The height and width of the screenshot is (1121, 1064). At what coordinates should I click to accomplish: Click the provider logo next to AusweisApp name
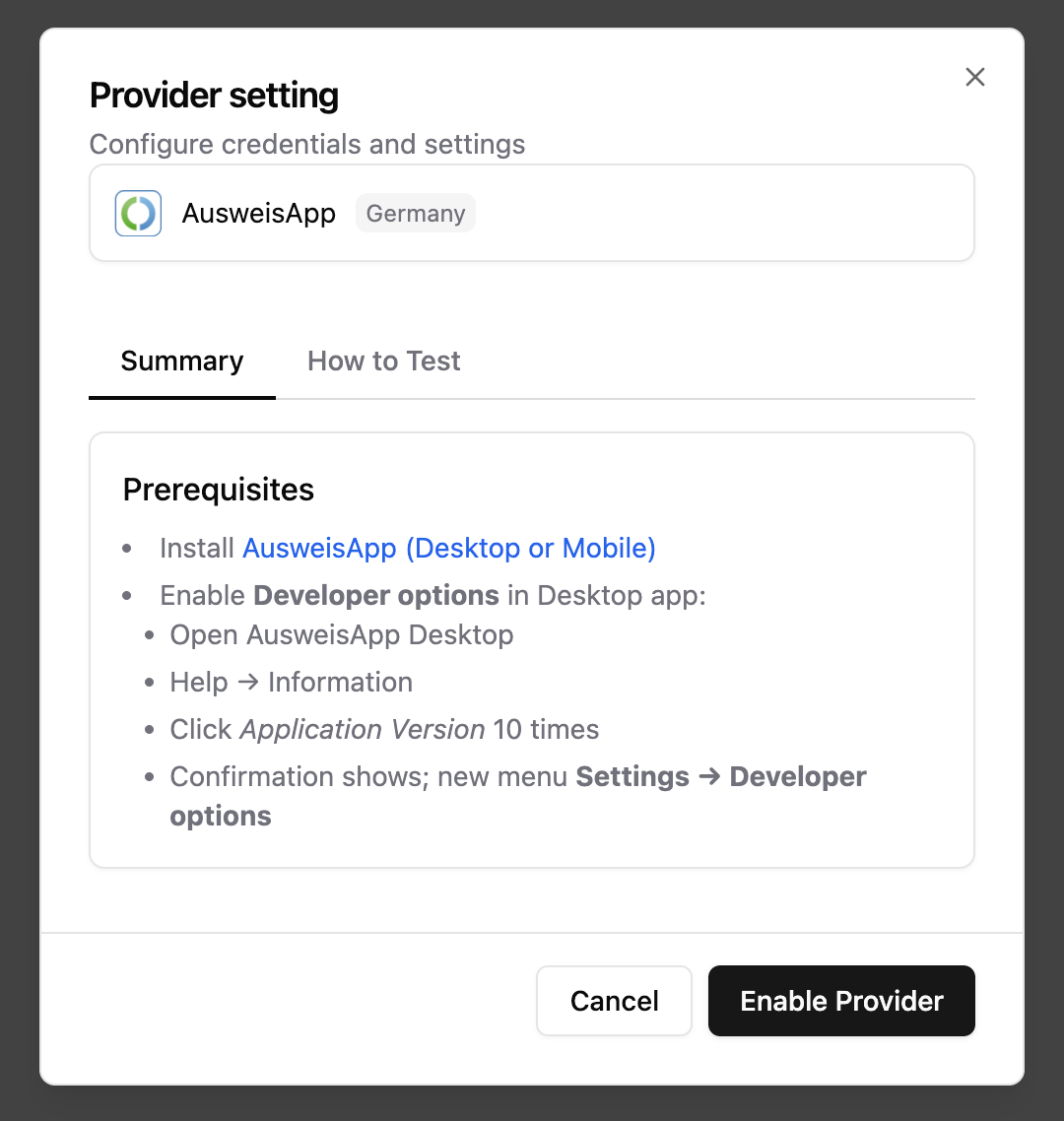click(x=138, y=213)
